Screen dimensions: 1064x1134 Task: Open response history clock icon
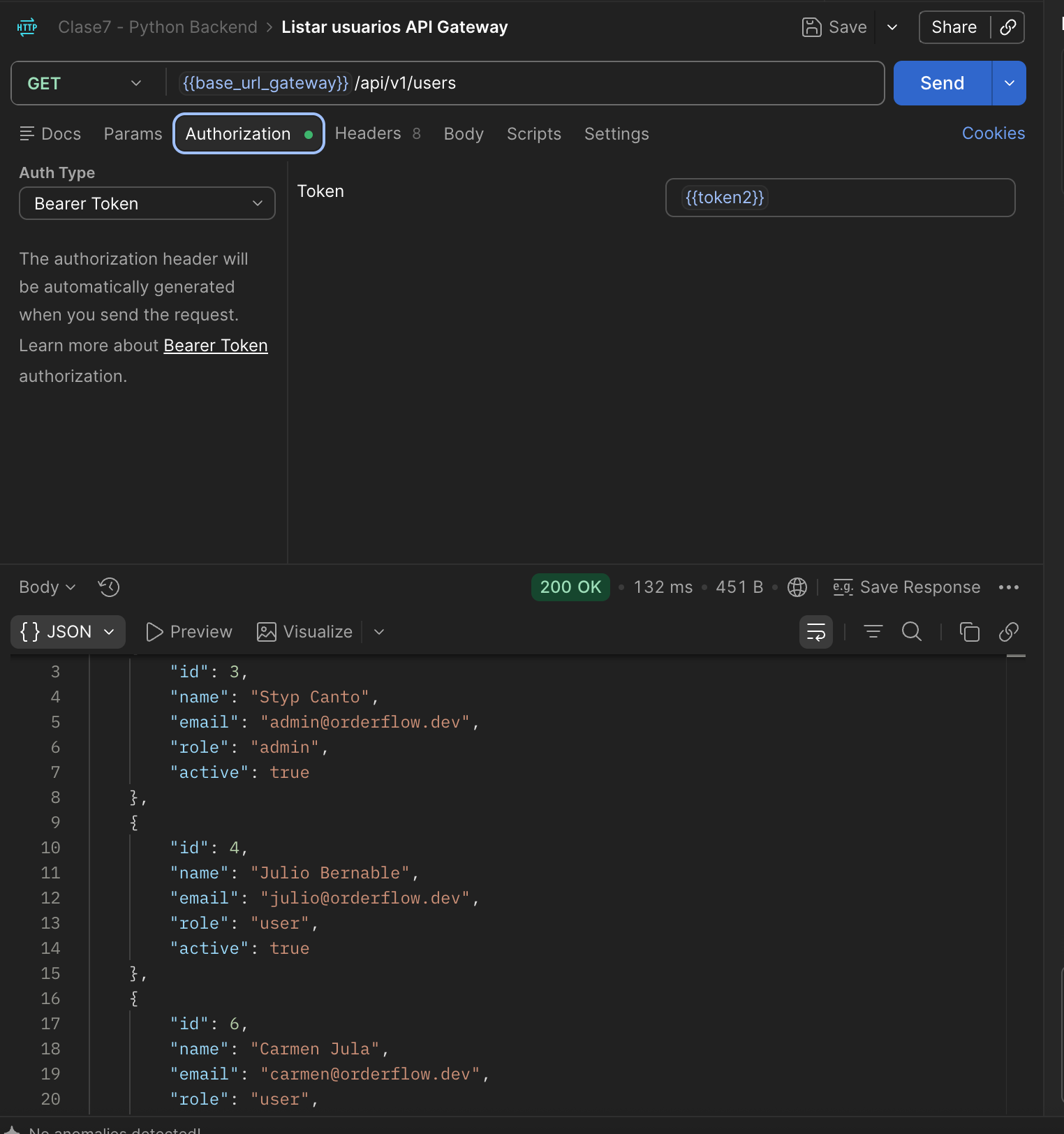click(x=109, y=587)
